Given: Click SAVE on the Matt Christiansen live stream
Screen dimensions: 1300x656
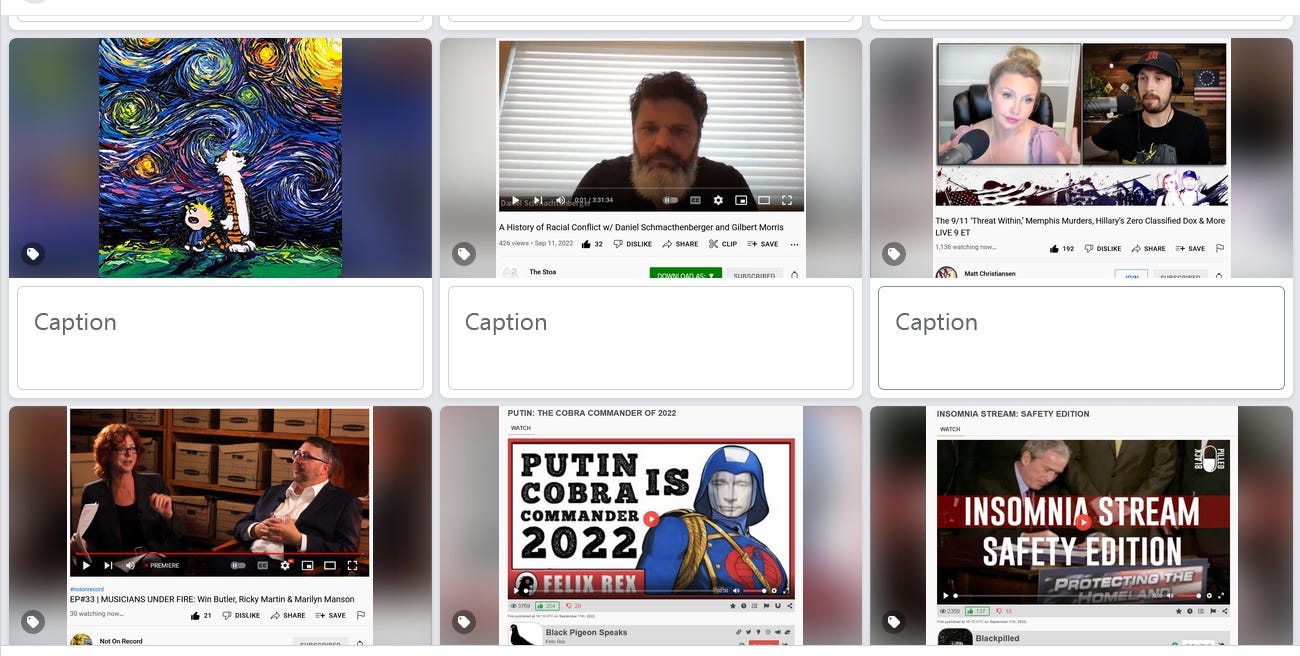Looking at the screenshot, I should [x=1190, y=249].
